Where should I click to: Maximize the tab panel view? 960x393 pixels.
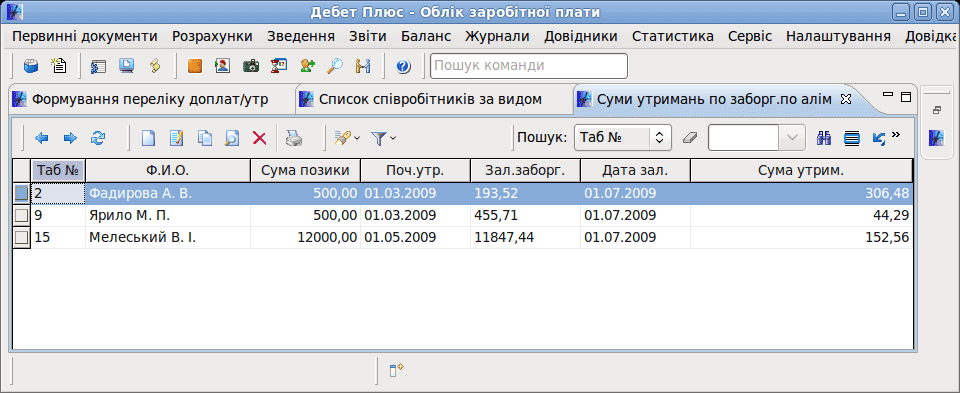(906, 96)
